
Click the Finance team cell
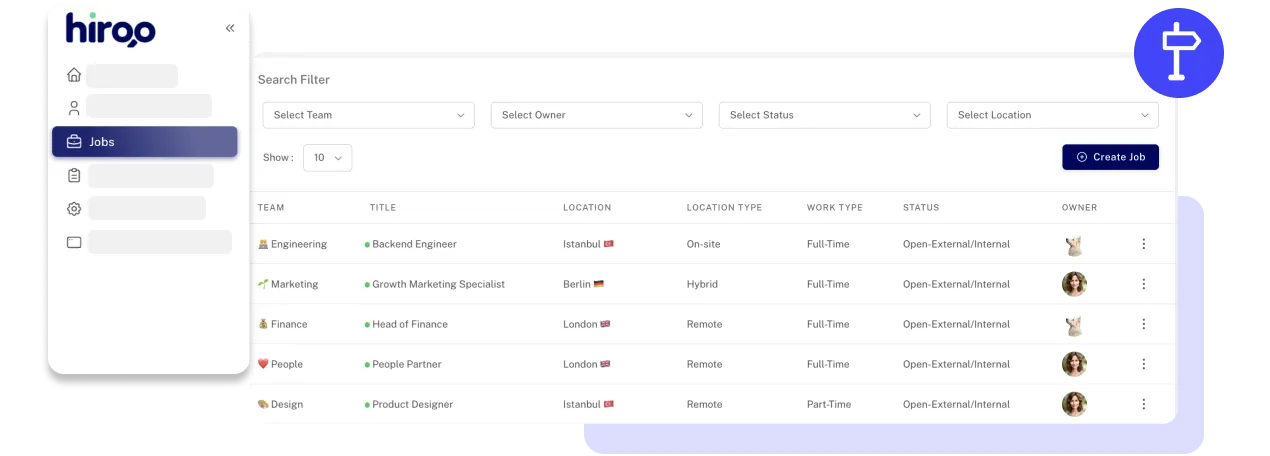click(x=282, y=324)
